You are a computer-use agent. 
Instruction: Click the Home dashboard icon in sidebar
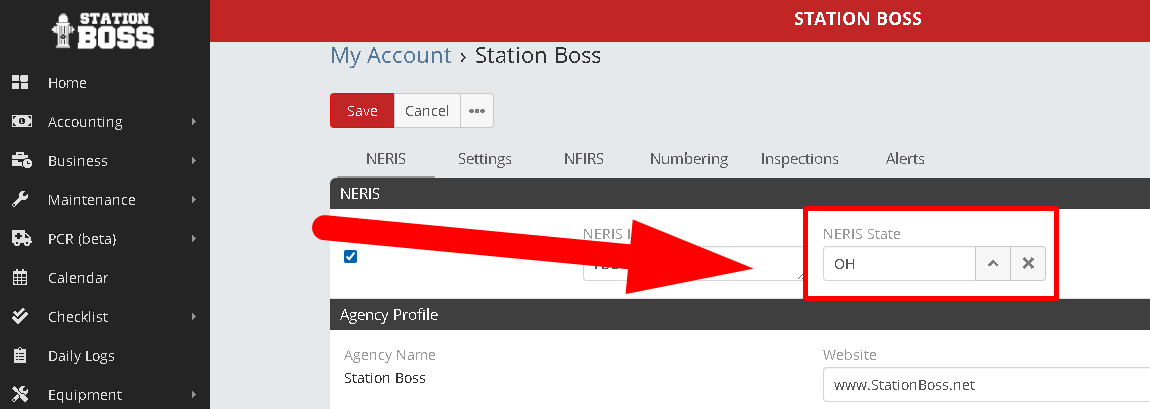pyautogui.click(x=20, y=83)
